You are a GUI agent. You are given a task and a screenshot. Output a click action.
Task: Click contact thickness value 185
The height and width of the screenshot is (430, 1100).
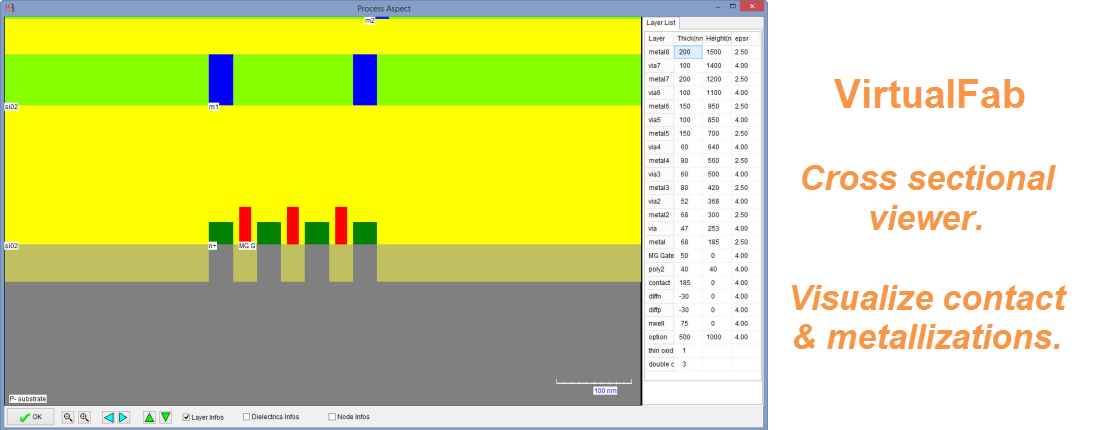coord(688,283)
